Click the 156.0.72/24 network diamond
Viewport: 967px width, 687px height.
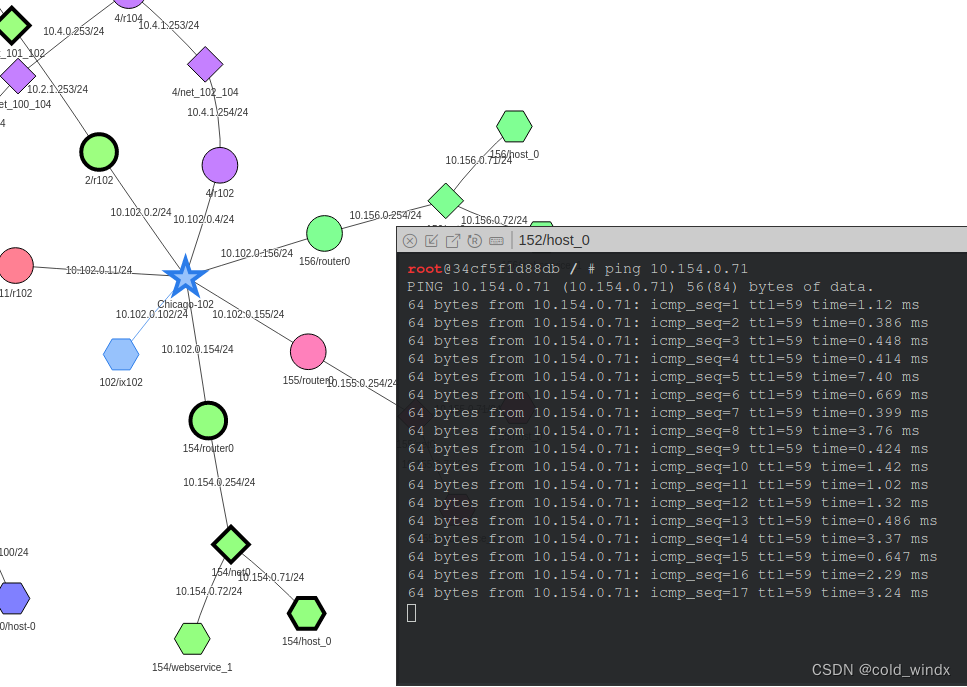pos(445,200)
